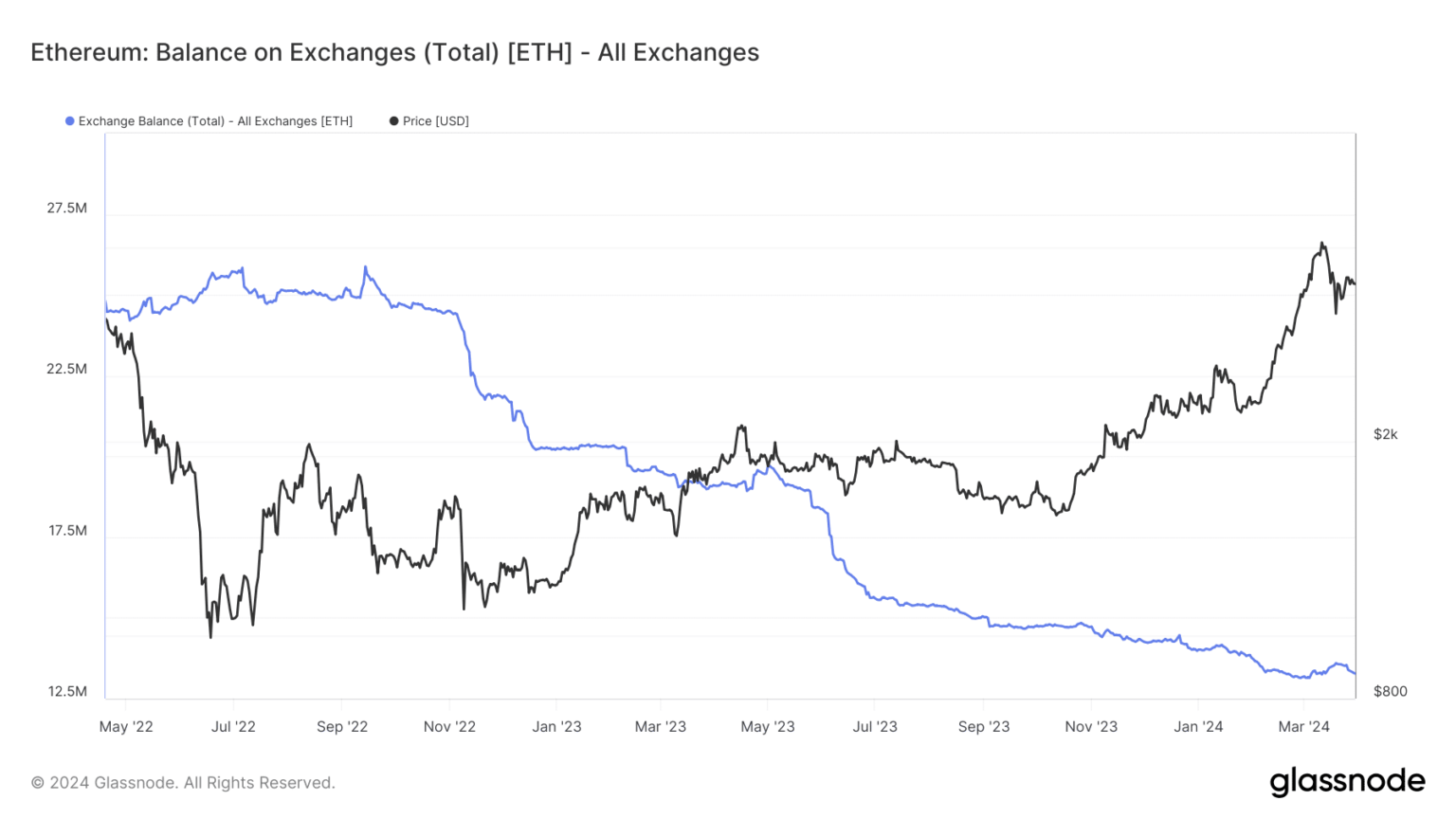This screenshot has width=1456, height=819.
Task: Select the Jan '23 x-axis label
Action: tap(556, 727)
